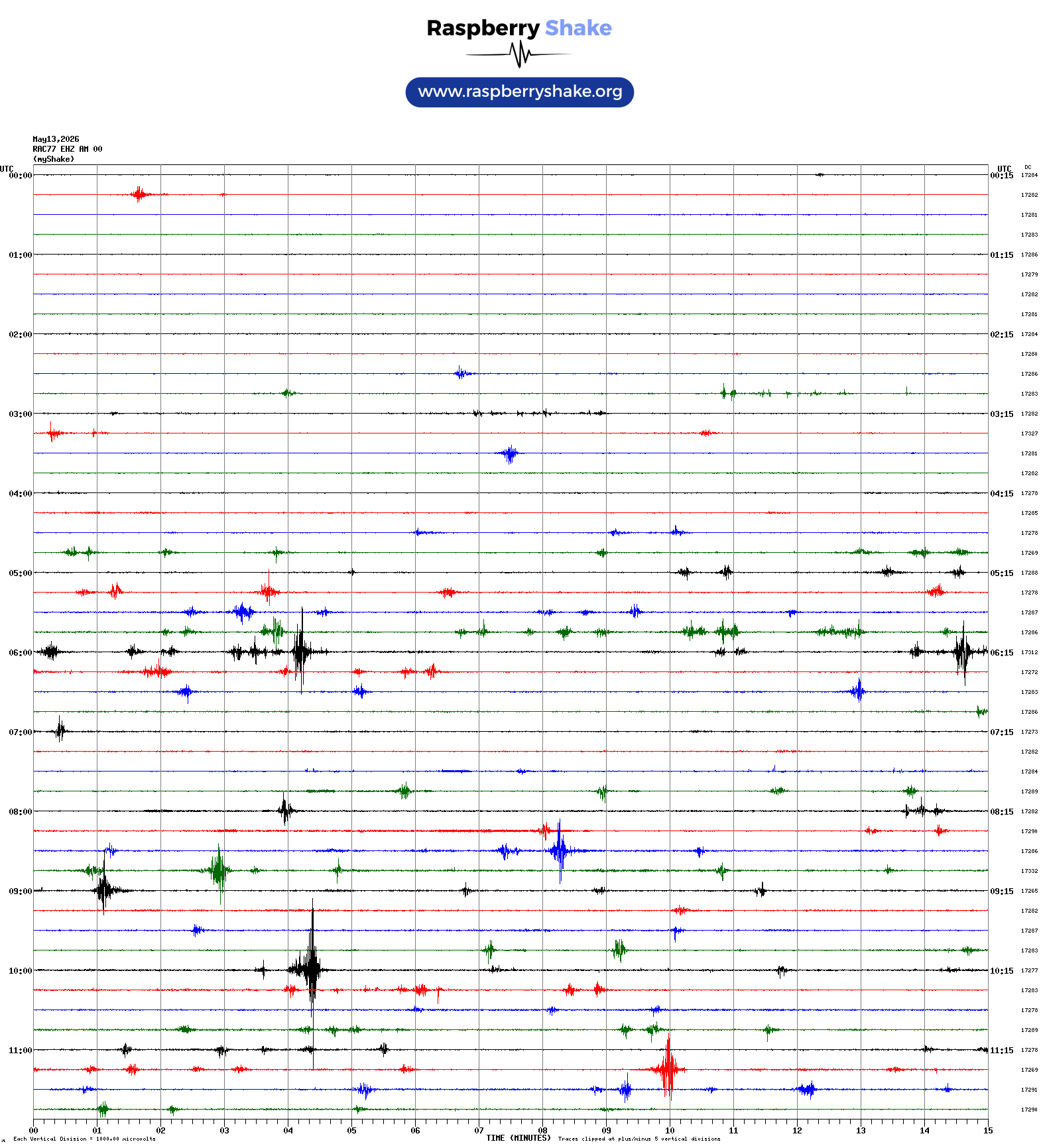
Task: Click the red event on the 00:15 trace
Action: (139, 194)
